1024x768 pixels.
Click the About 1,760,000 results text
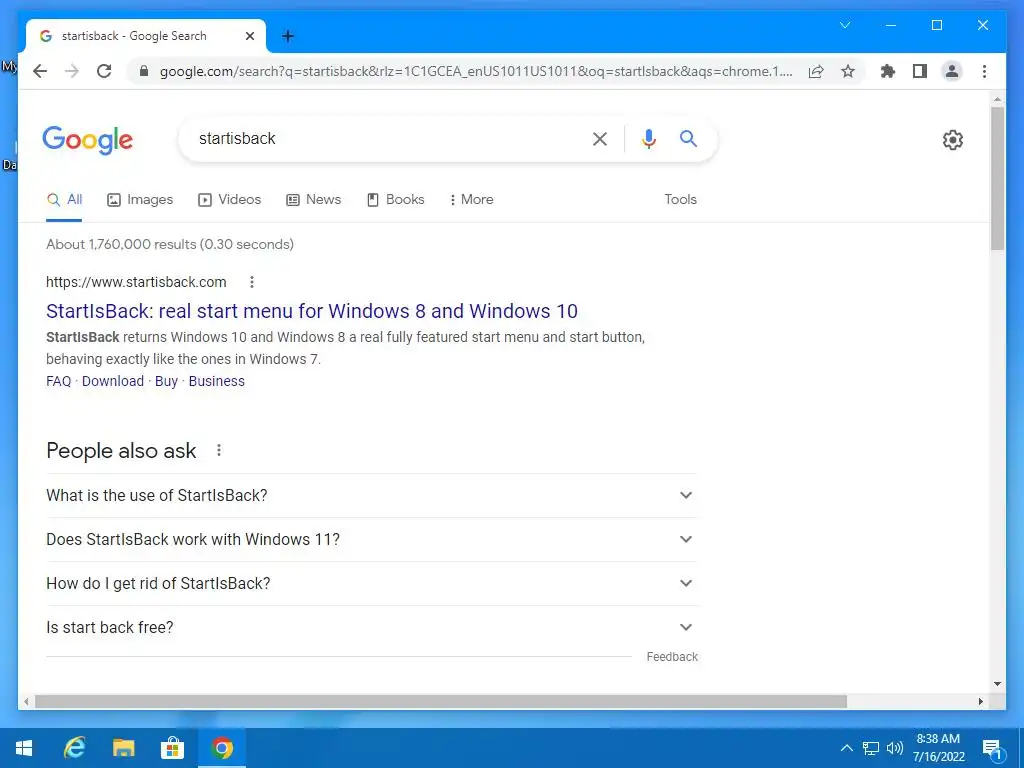click(x=170, y=244)
